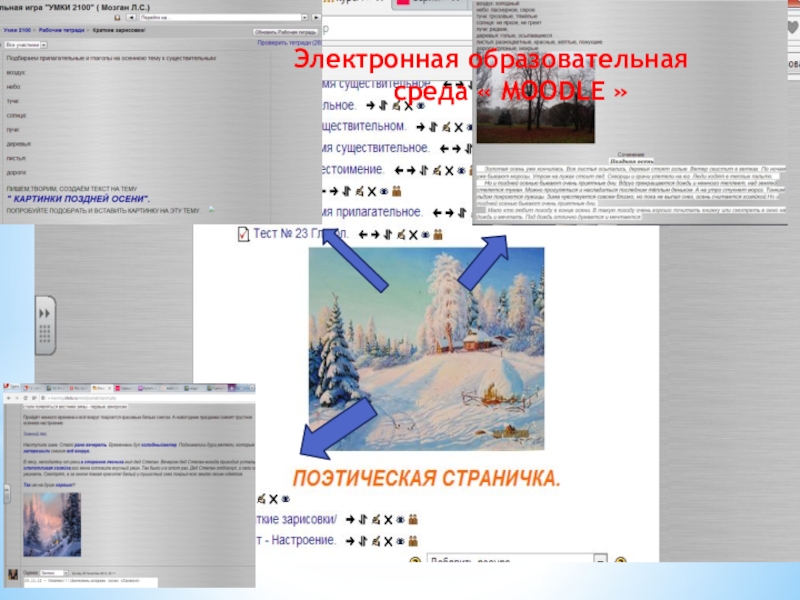Click the large snowy village painting
Viewport: 800px width, 600px height.
click(x=427, y=349)
